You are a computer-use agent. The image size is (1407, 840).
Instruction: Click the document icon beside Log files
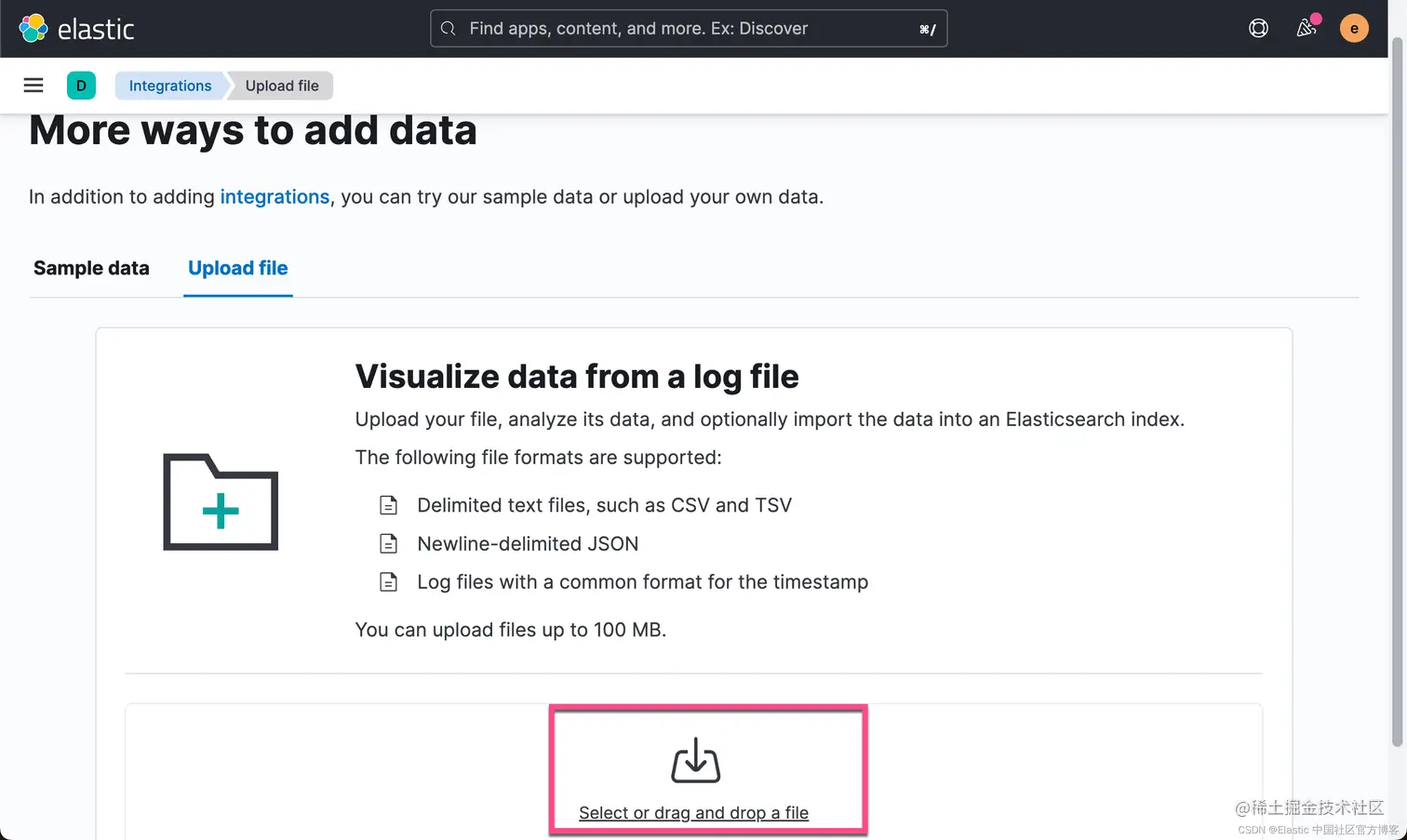[389, 582]
